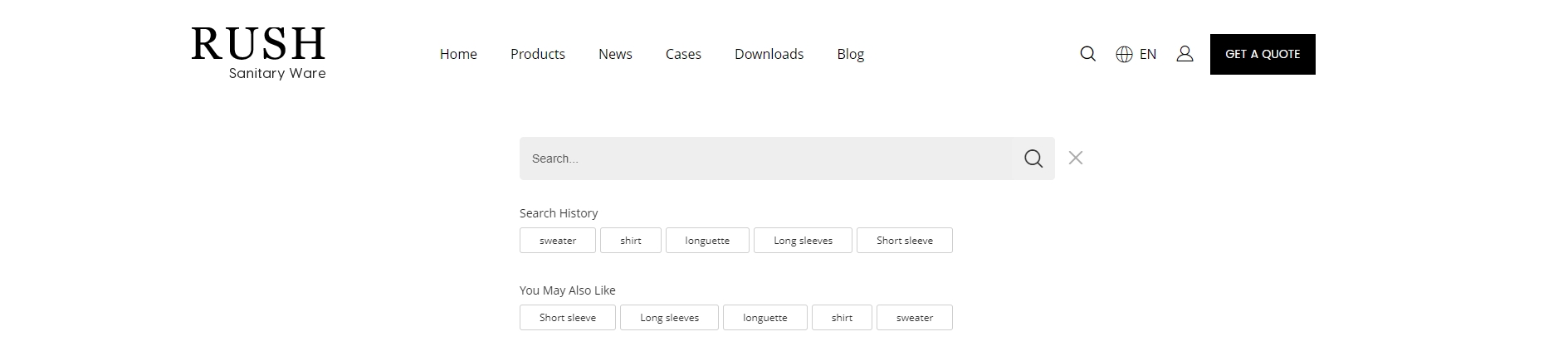Submit search with magnifier in search box
1568x356 pixels.
click(x=1033, y=158)
